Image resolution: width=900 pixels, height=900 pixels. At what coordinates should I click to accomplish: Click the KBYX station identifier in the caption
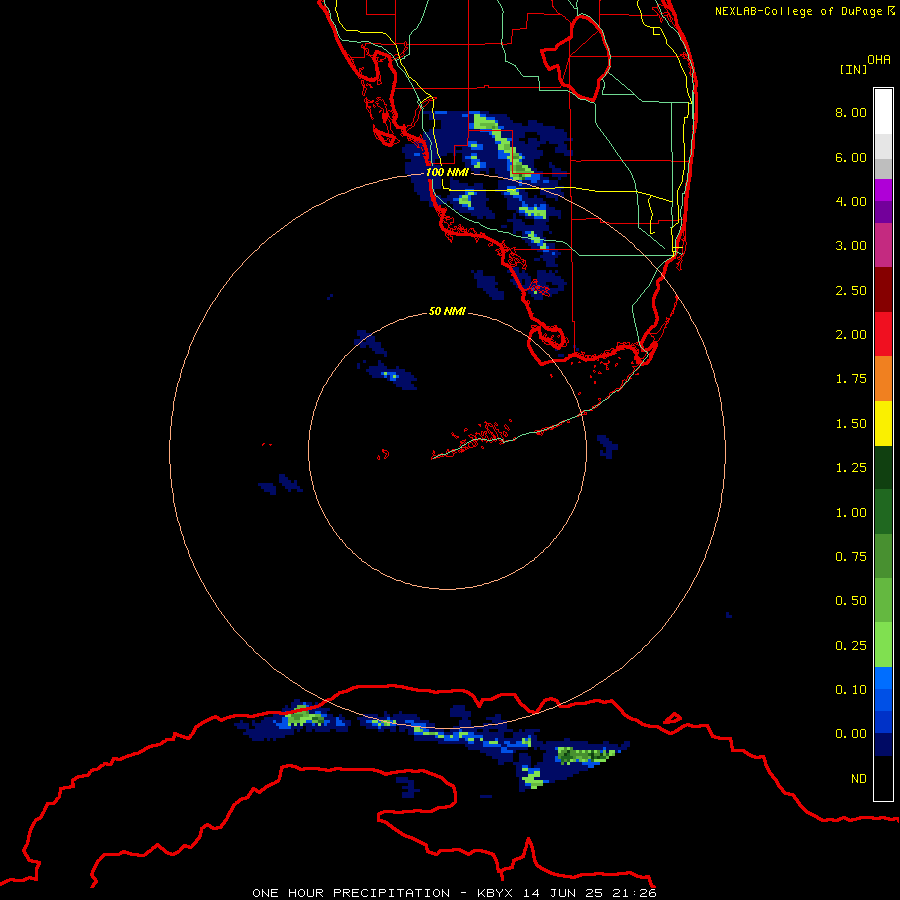pos(495,893)
